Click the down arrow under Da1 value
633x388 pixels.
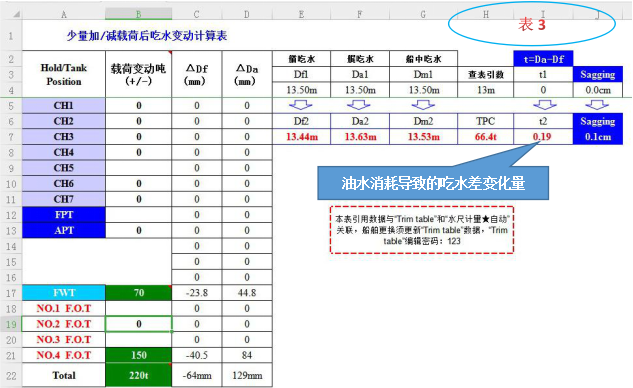(x=359, y=105)
